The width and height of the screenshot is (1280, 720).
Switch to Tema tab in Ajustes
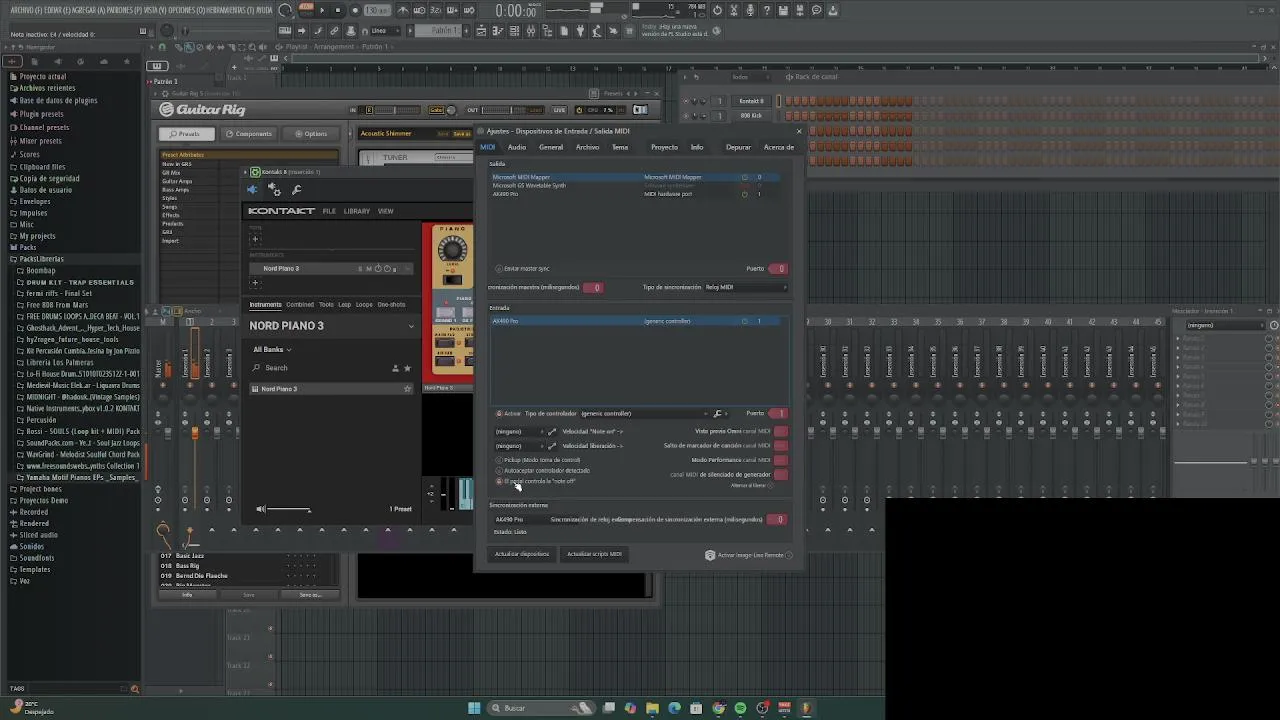(x=620, y=147)
